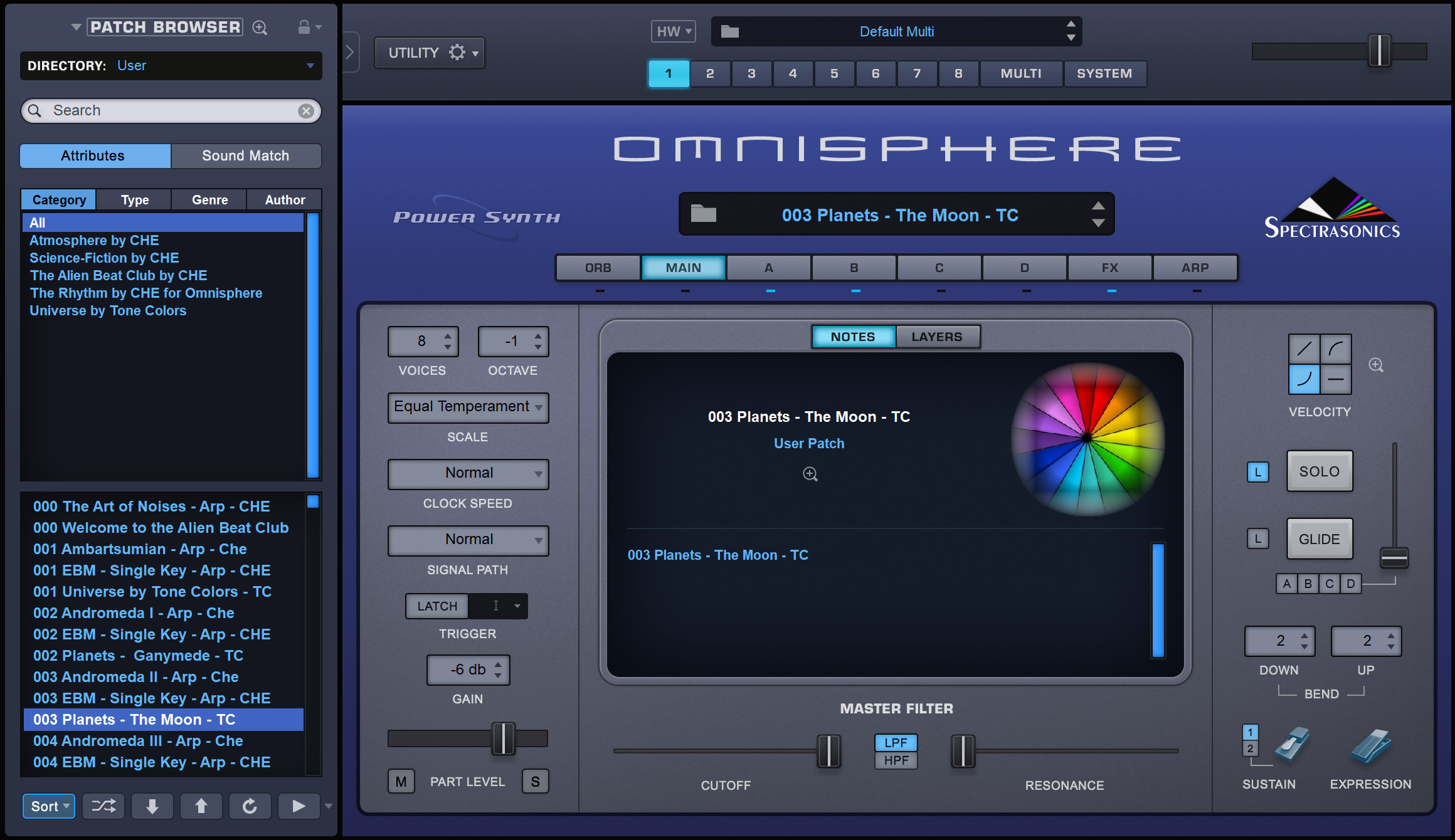This screenshot has width=1455, height=840.
Task: Open the dropdown arrow next to play button
Action: pos(328,806)
